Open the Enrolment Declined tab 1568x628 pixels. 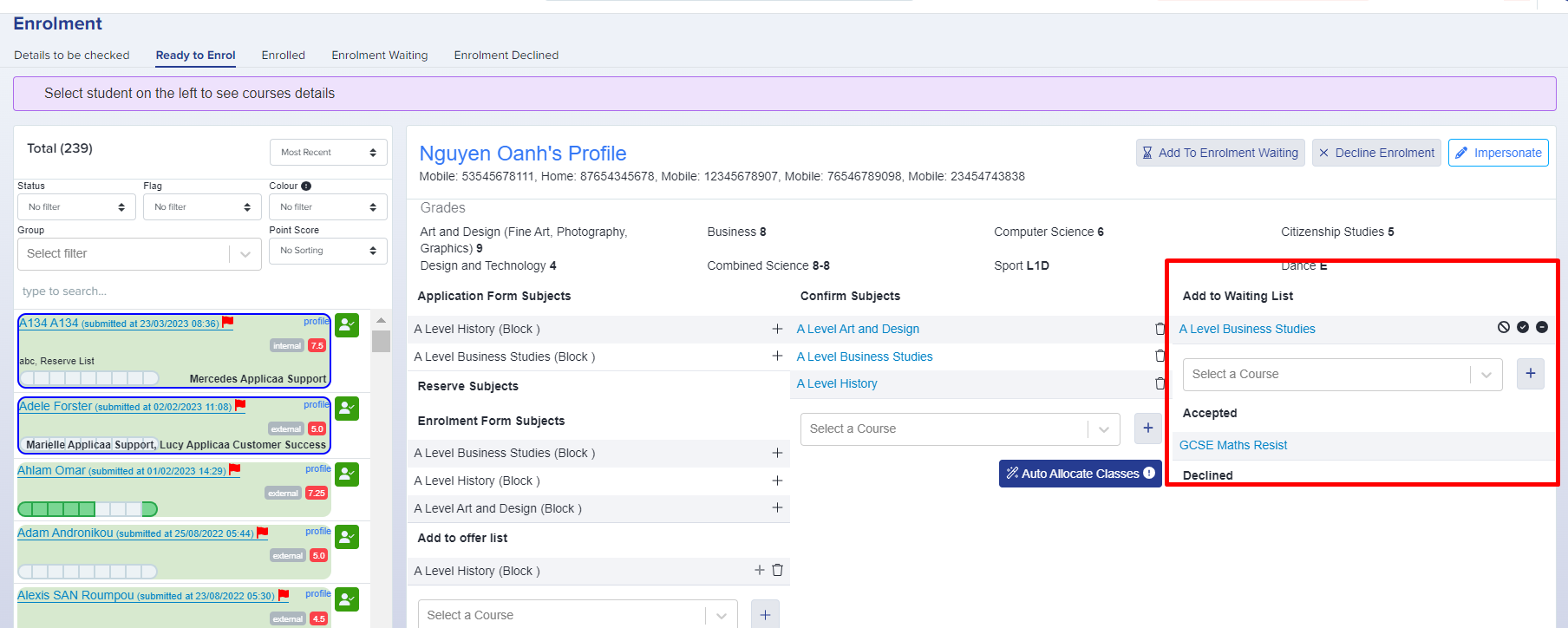pos(506,55)
